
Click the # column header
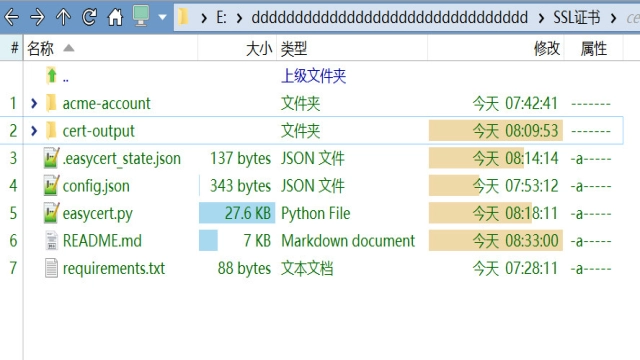[14, 48]
